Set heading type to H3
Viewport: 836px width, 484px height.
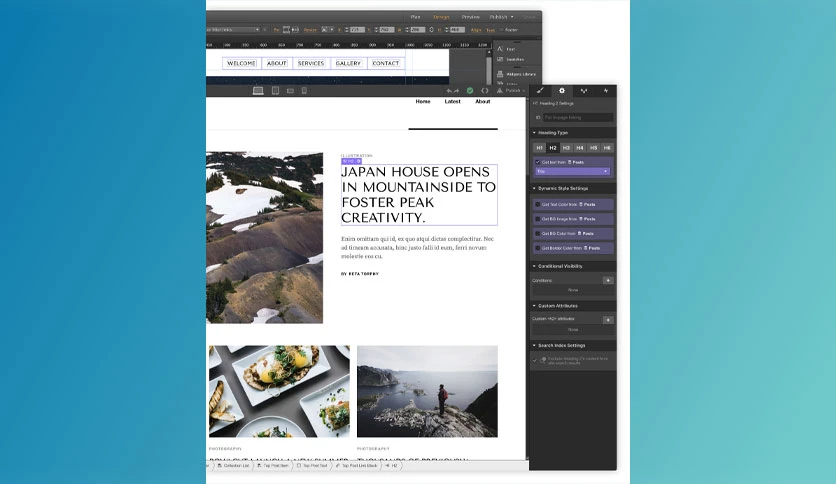(x=566, y=148)
